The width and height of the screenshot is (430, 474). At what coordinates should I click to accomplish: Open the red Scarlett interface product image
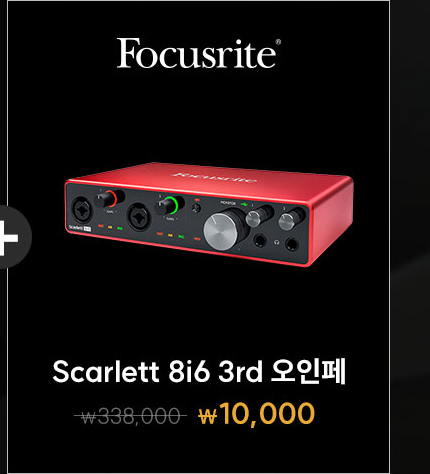209,214
